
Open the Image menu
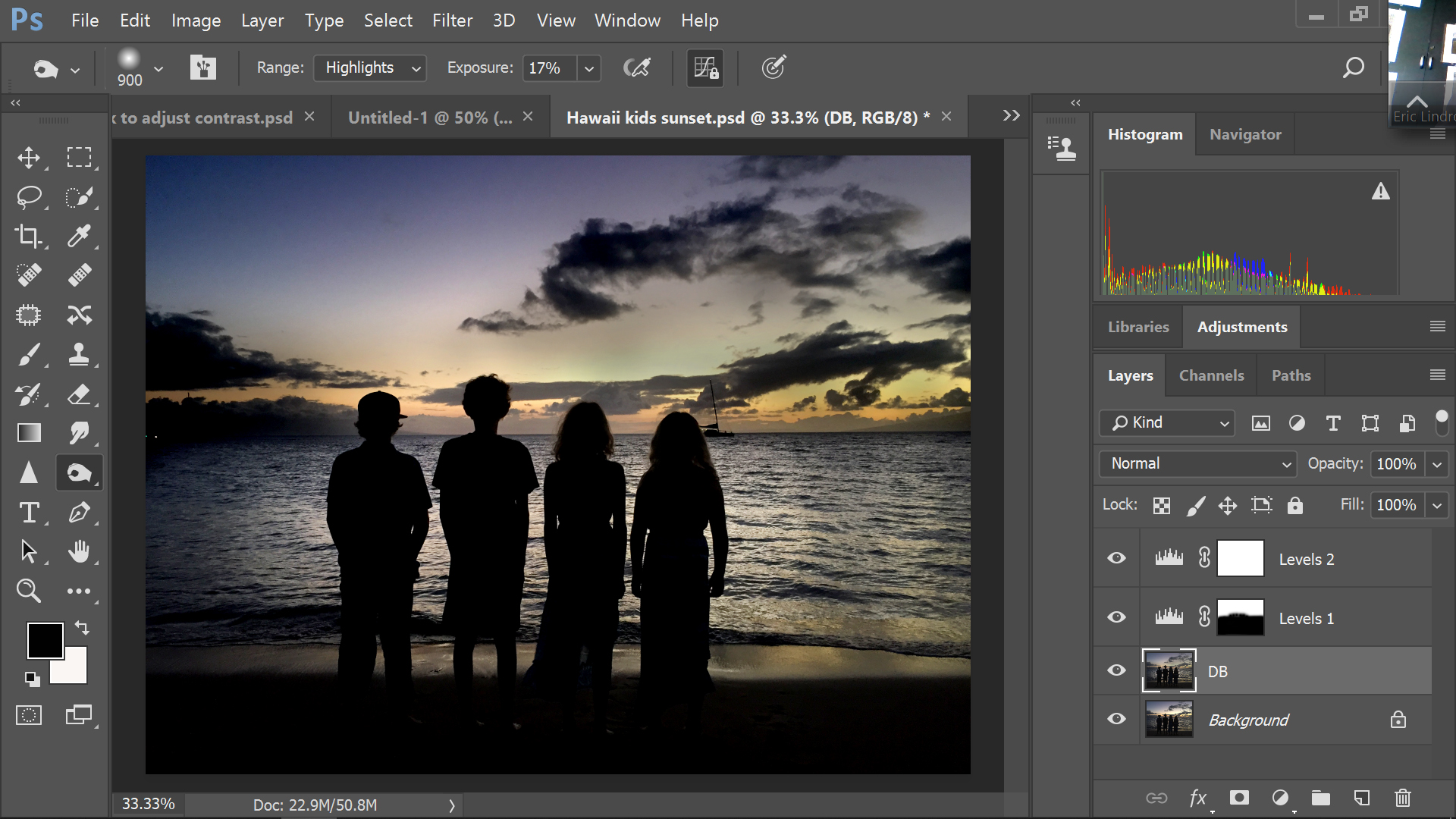196,20
